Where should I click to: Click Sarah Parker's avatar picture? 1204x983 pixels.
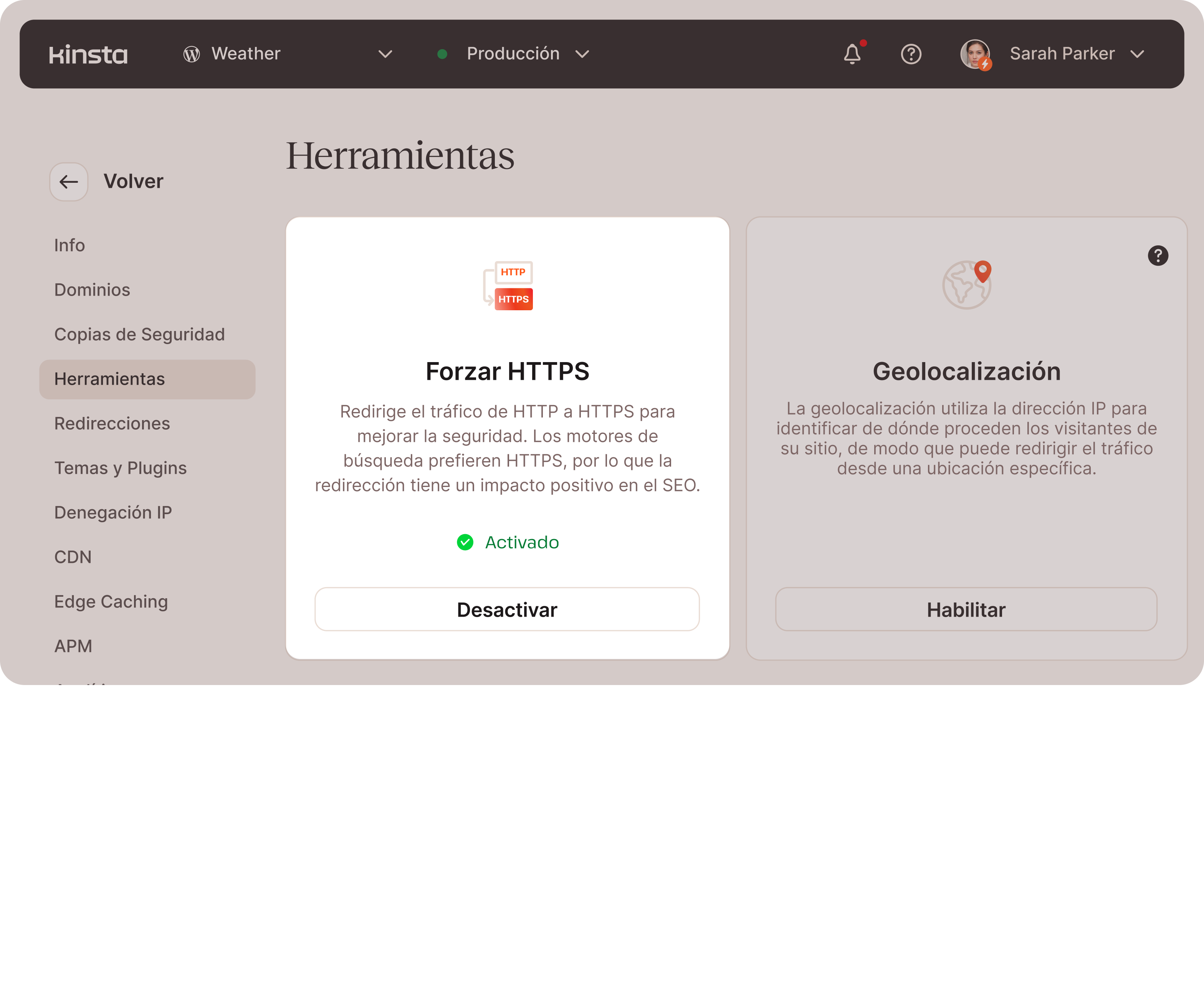[975, 55]
